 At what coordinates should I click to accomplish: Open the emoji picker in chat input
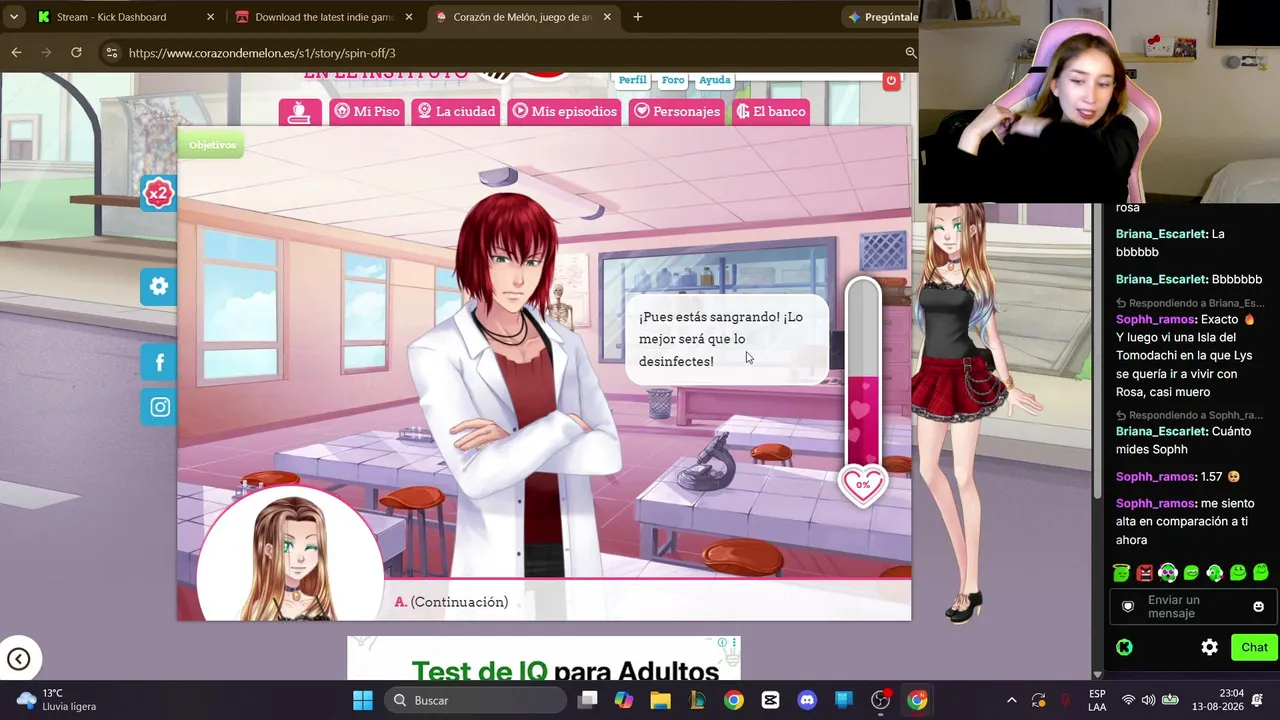point(1258,606)
